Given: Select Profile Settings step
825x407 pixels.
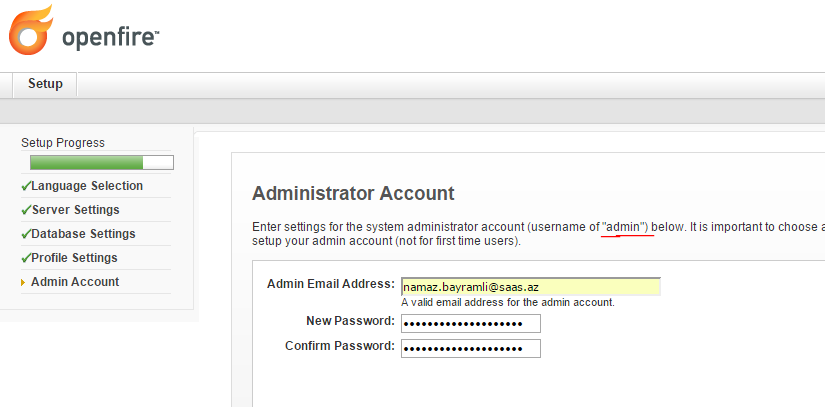Looking at the screenshot, I should [74, 258].
